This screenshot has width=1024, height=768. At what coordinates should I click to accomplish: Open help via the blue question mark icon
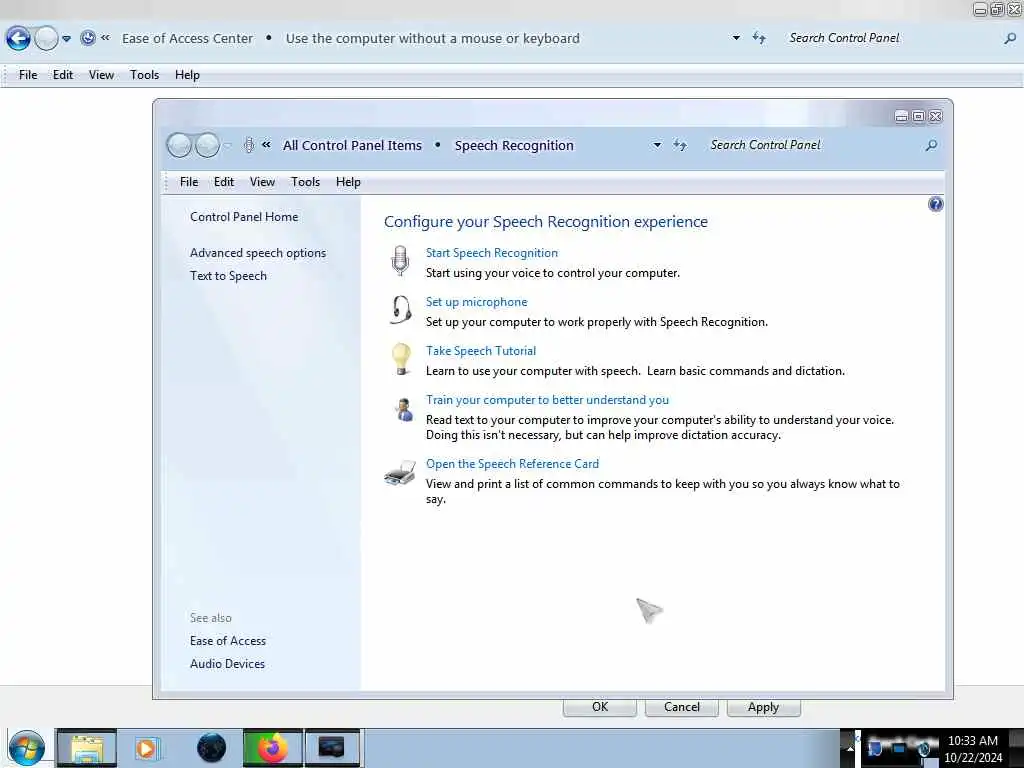pyautogui.click(x=935, y=204)
